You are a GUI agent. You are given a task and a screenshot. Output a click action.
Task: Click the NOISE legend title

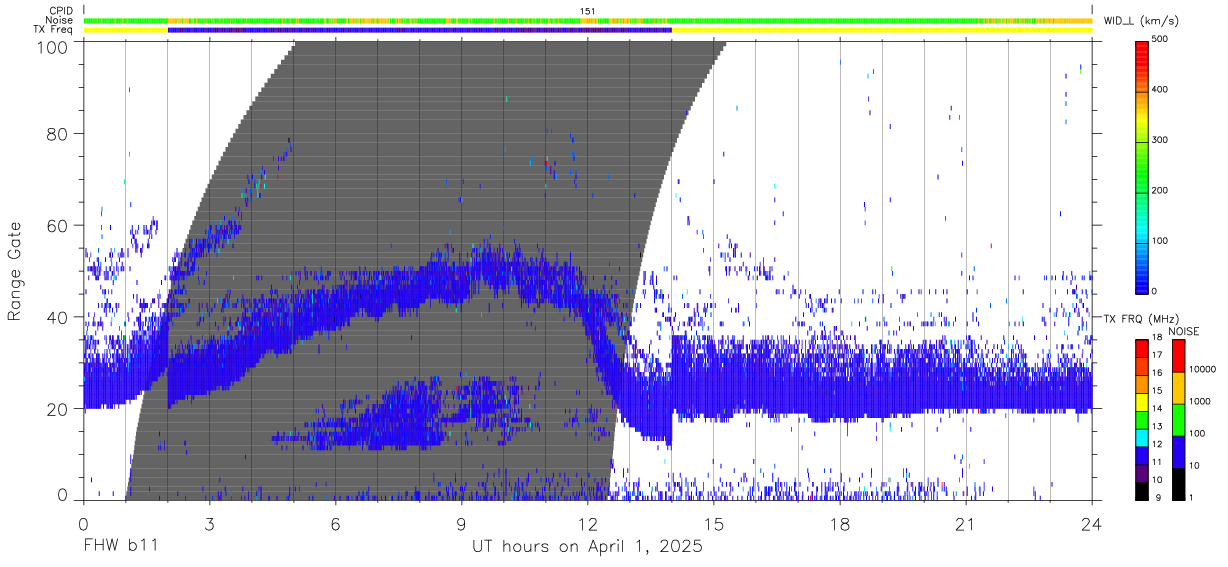pos(1183,331)
